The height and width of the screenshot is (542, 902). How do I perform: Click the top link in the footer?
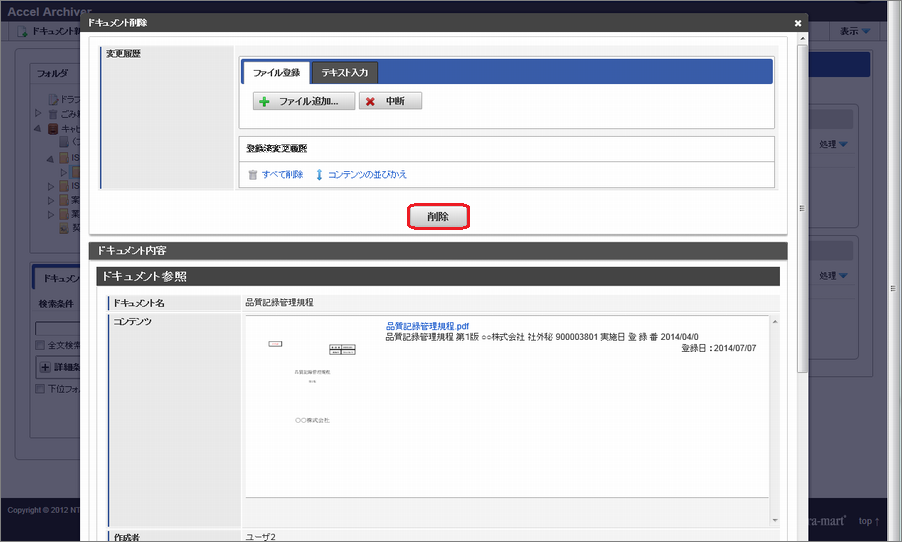(x=869, y=521)
